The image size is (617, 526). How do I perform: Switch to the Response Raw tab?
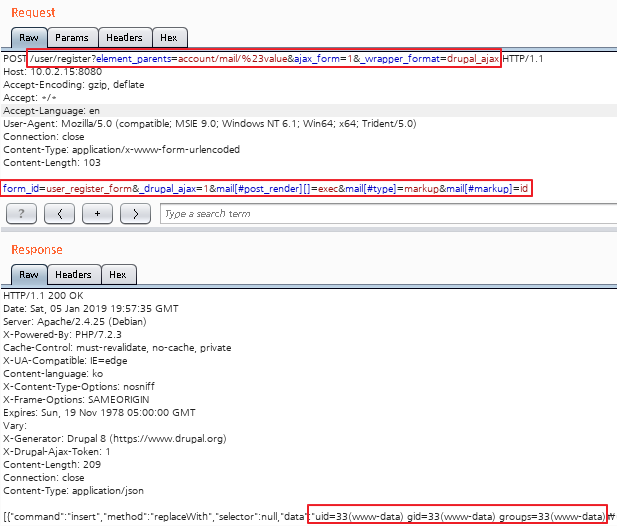pos(29,275)
